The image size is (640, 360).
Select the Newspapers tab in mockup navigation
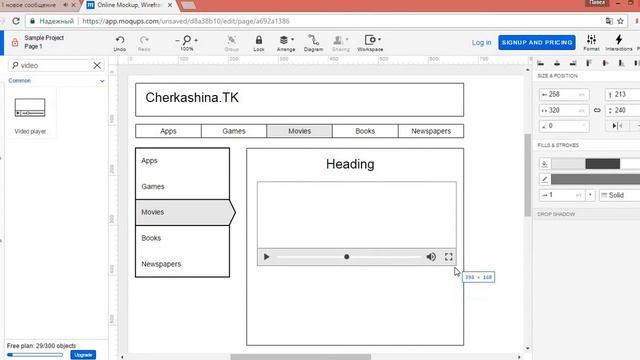pyautogui.click(x=431, y=131)
